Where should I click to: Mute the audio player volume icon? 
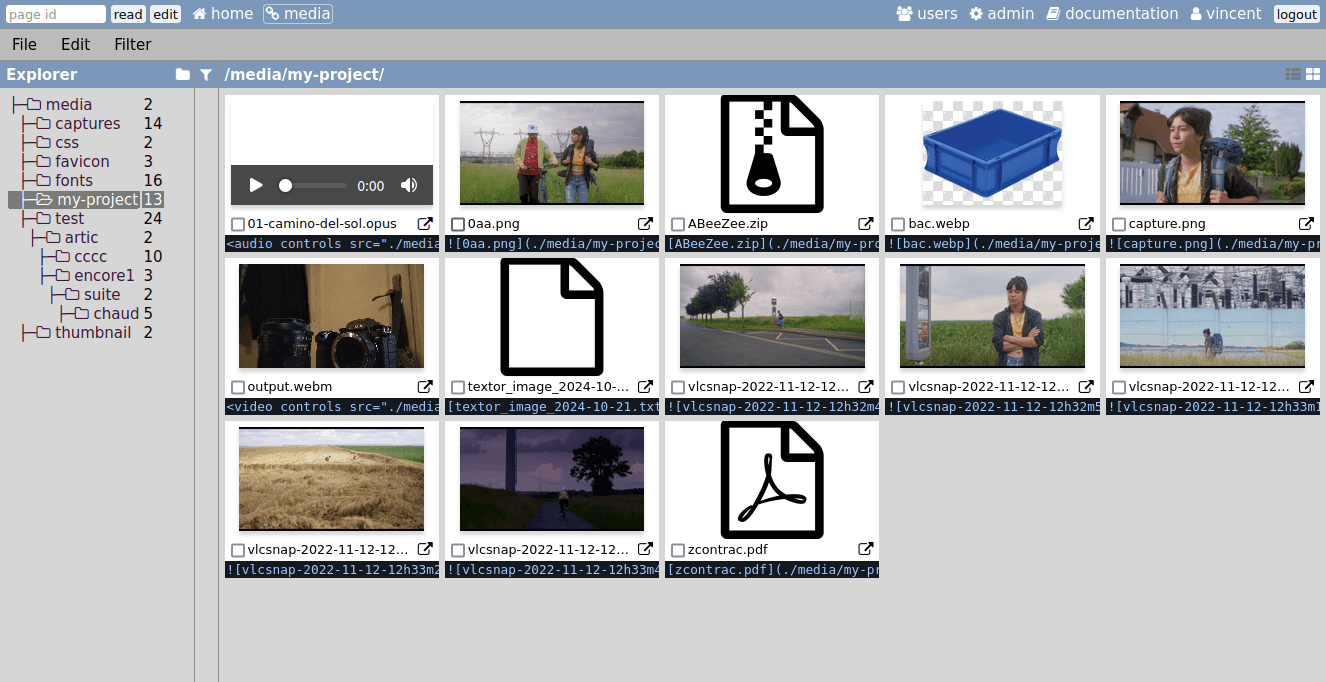coord(409,185)
